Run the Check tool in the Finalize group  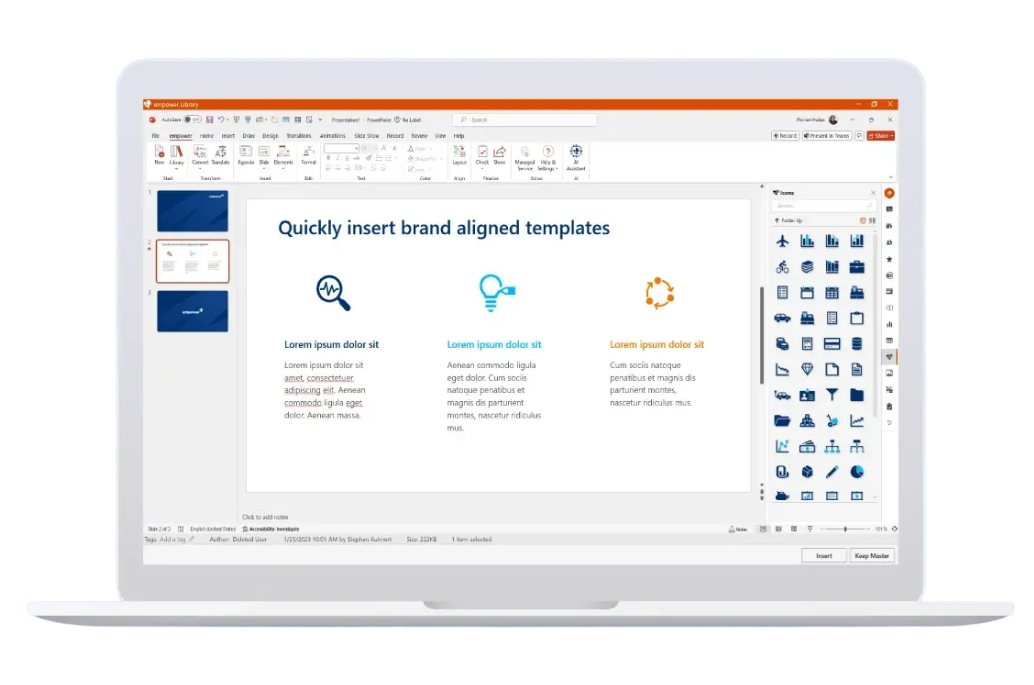(x=482, y=156)
